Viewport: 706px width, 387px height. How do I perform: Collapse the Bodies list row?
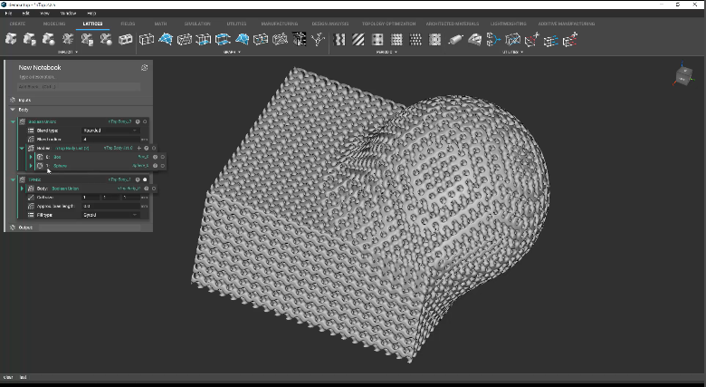point(22,148)
